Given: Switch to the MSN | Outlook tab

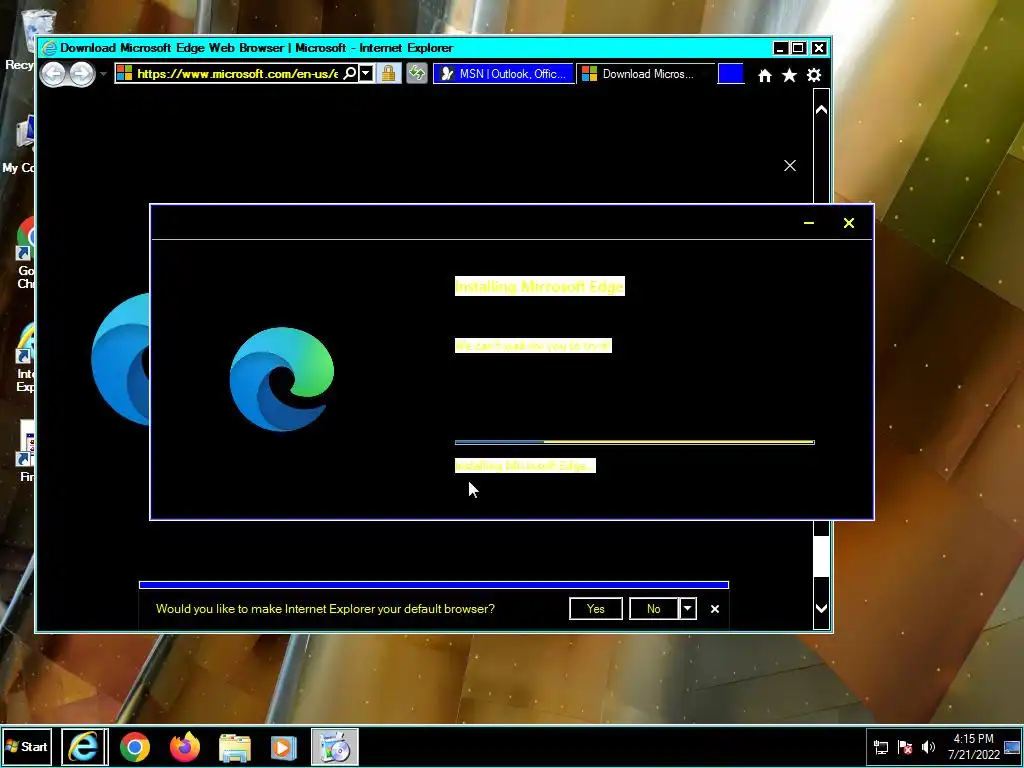Looking at the screenshot, I should pyautogui.click(x=503, y=74).
